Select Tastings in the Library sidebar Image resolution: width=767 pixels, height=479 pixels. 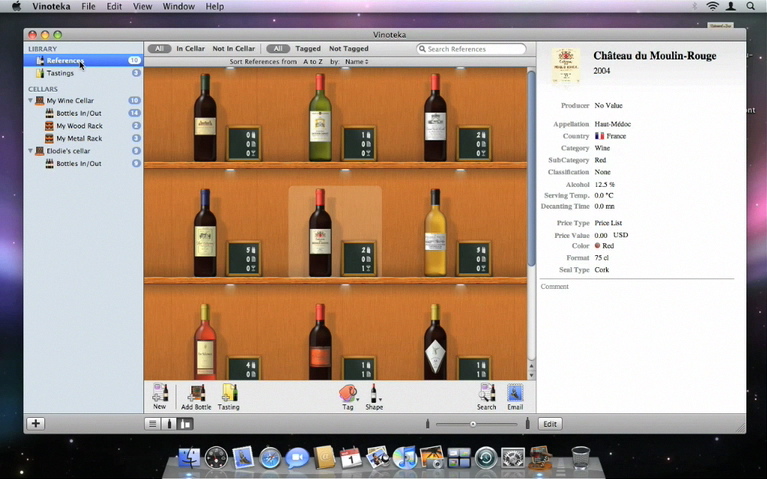pyautogui.click(x=83, y=73)
